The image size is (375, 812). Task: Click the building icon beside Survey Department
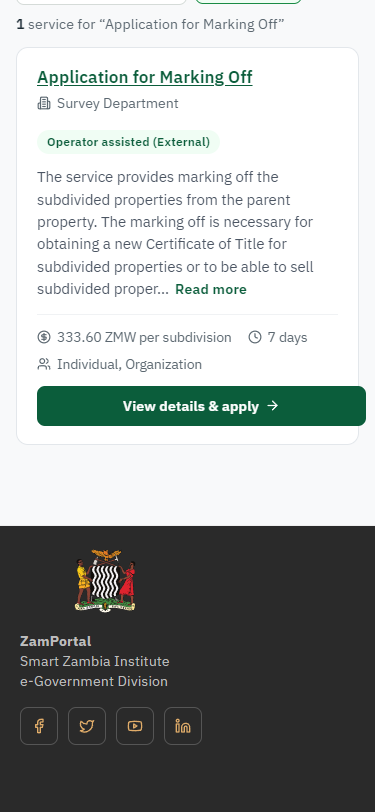(44, 104)
